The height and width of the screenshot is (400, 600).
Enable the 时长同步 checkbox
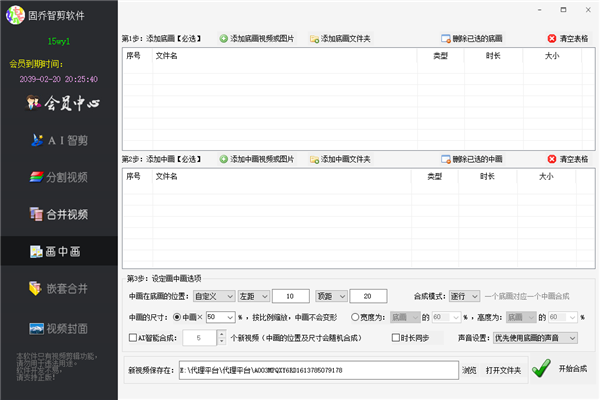(396, 338)
